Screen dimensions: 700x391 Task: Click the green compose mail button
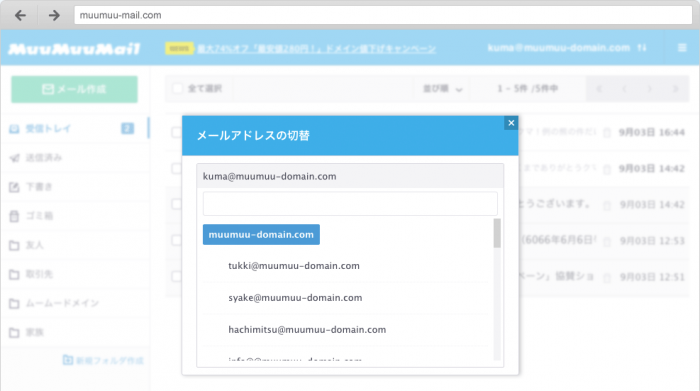click(75, 89)
